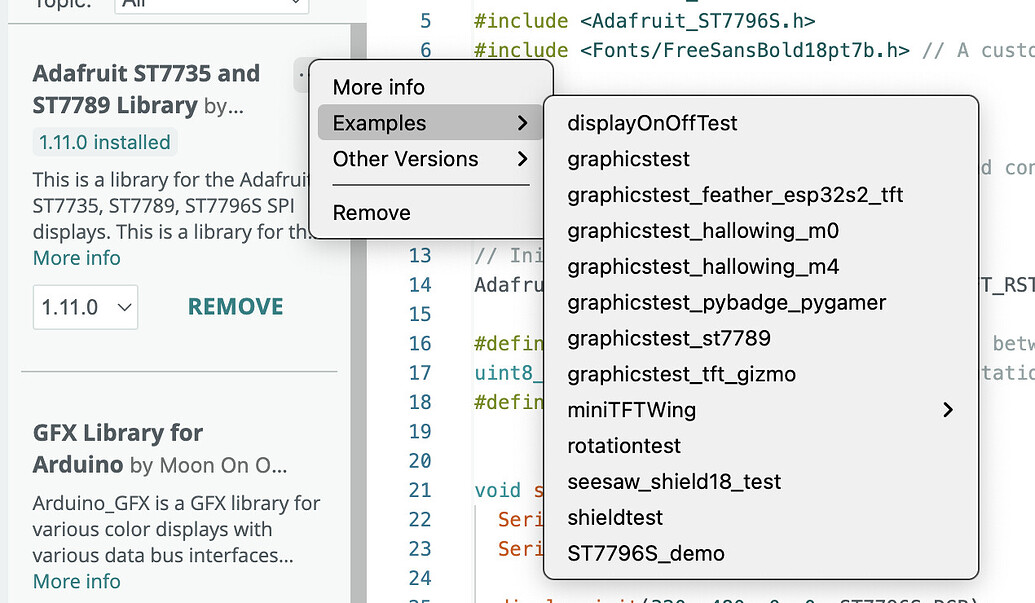Open graphicstest_pybadge_pygamer example
The width and height of the screenshot is (1035, 603).
(x=726, y=302)
